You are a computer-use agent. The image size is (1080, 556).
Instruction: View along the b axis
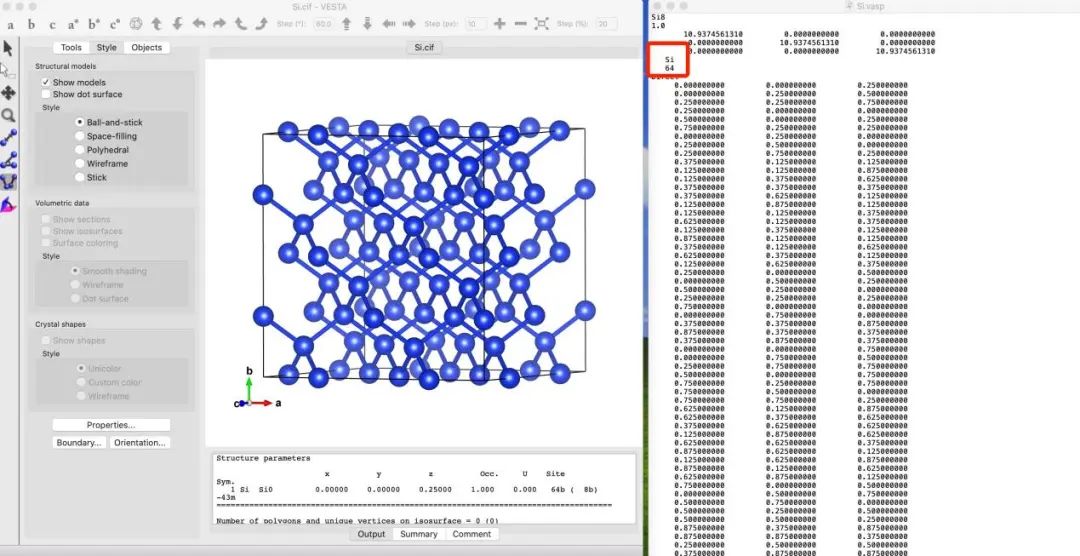click(x=31, y=24)
